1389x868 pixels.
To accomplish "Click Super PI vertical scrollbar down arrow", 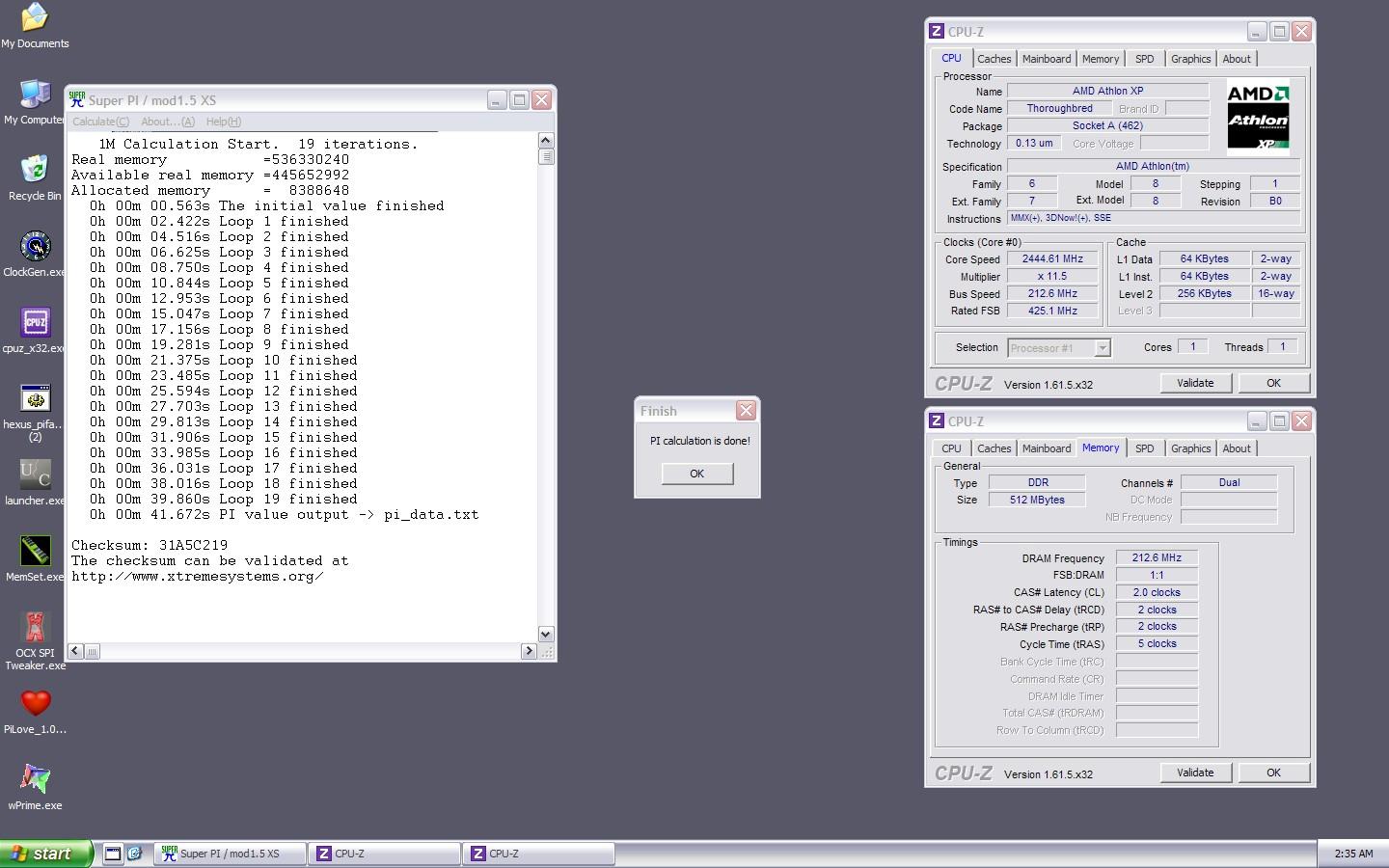I will coord(546,634).
